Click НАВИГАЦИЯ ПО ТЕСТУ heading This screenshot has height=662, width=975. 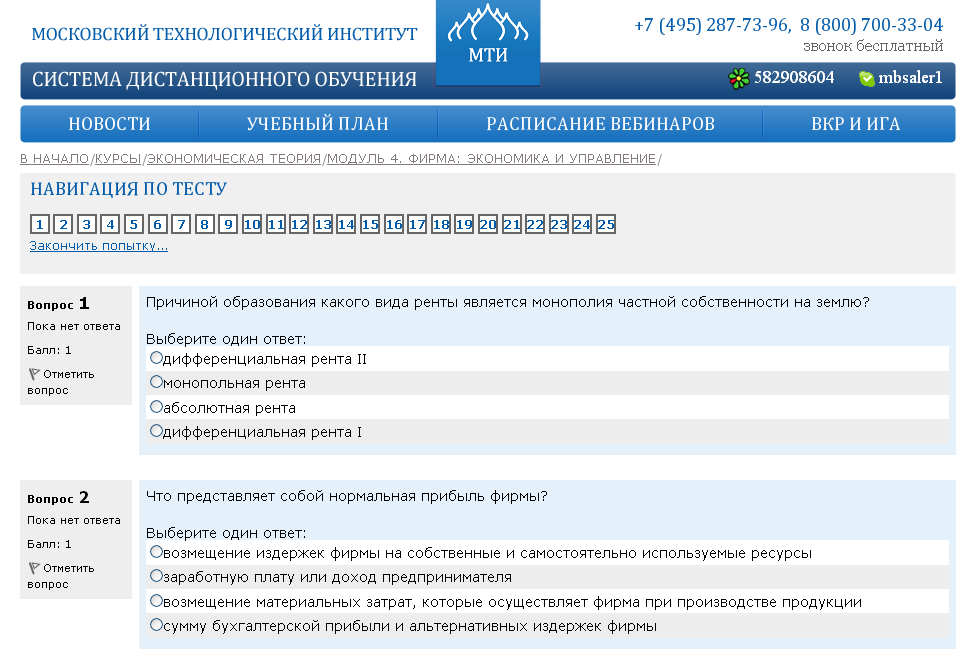tap(129, 189)
